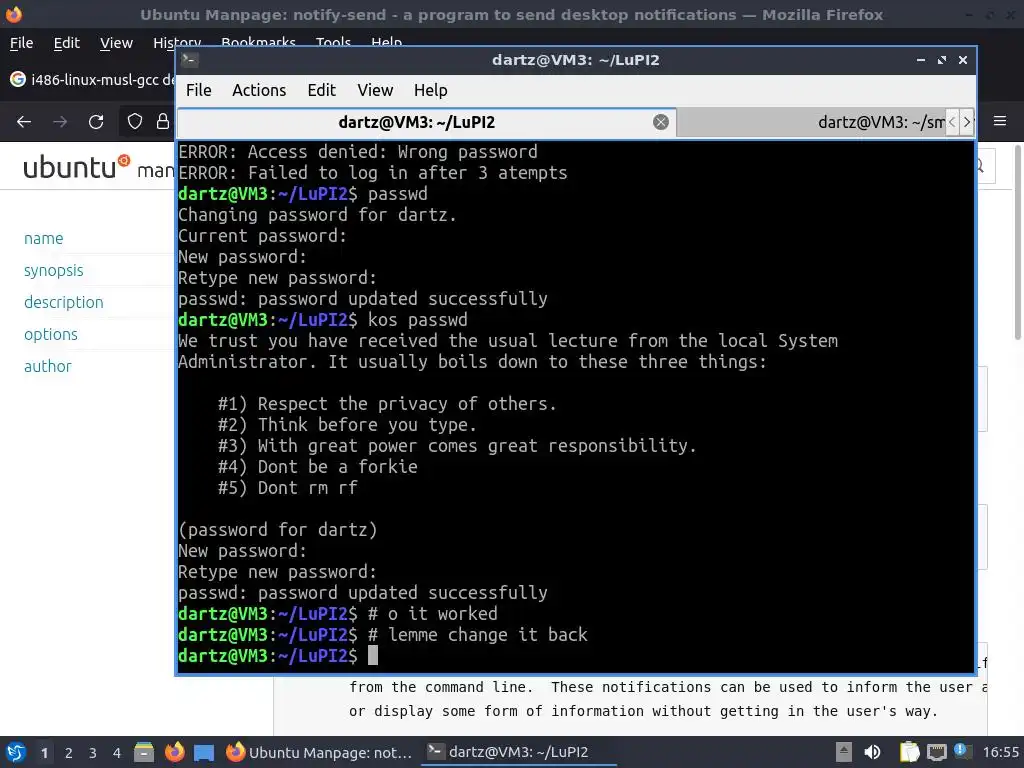Close the terminal window
This screenshot has height=768, width=1024.
tap(963, 60)
